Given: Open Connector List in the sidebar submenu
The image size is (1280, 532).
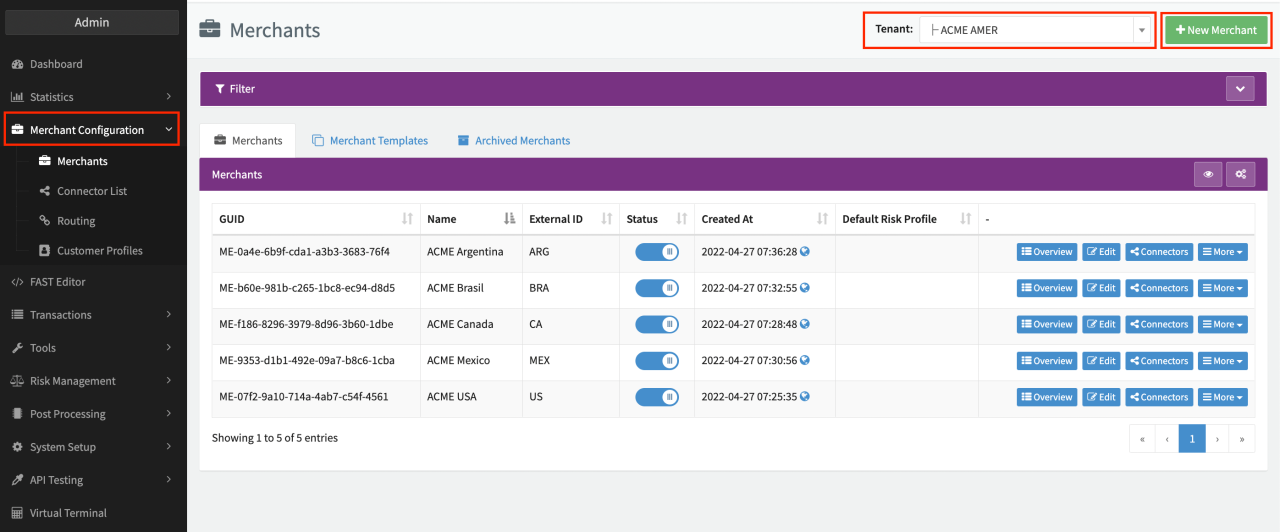Looking at the screenshot, I should point(92,191).
